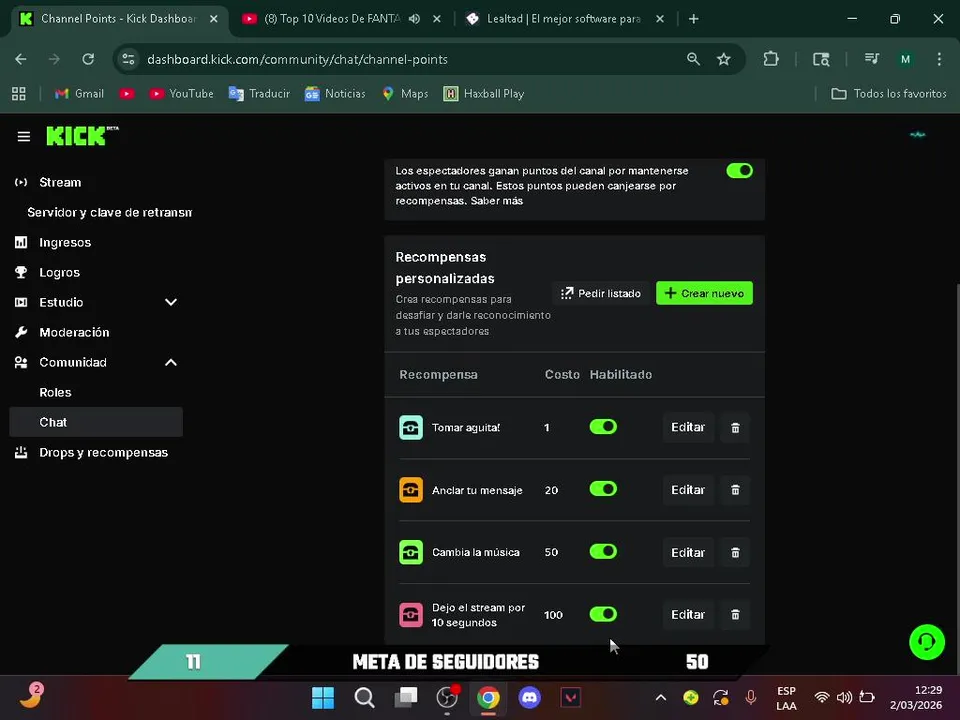The height and width of the screenshot is (720, 960).
Task: Delete the Dejo el stream reward
Action: pyautogui.click(x=735, y=615)
